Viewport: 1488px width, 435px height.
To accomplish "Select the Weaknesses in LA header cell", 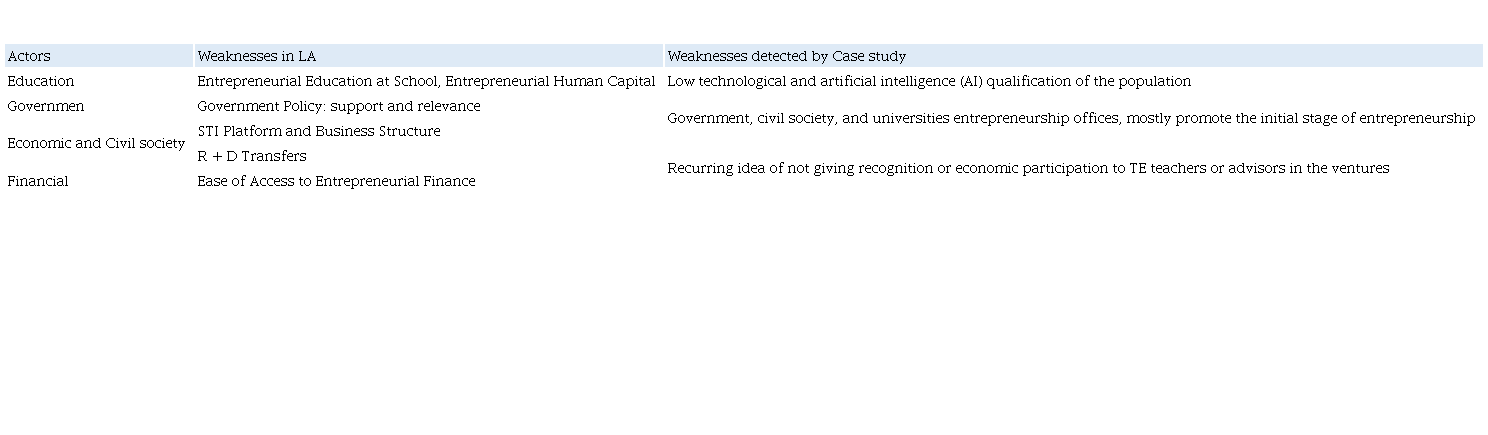I will point(256,56).
